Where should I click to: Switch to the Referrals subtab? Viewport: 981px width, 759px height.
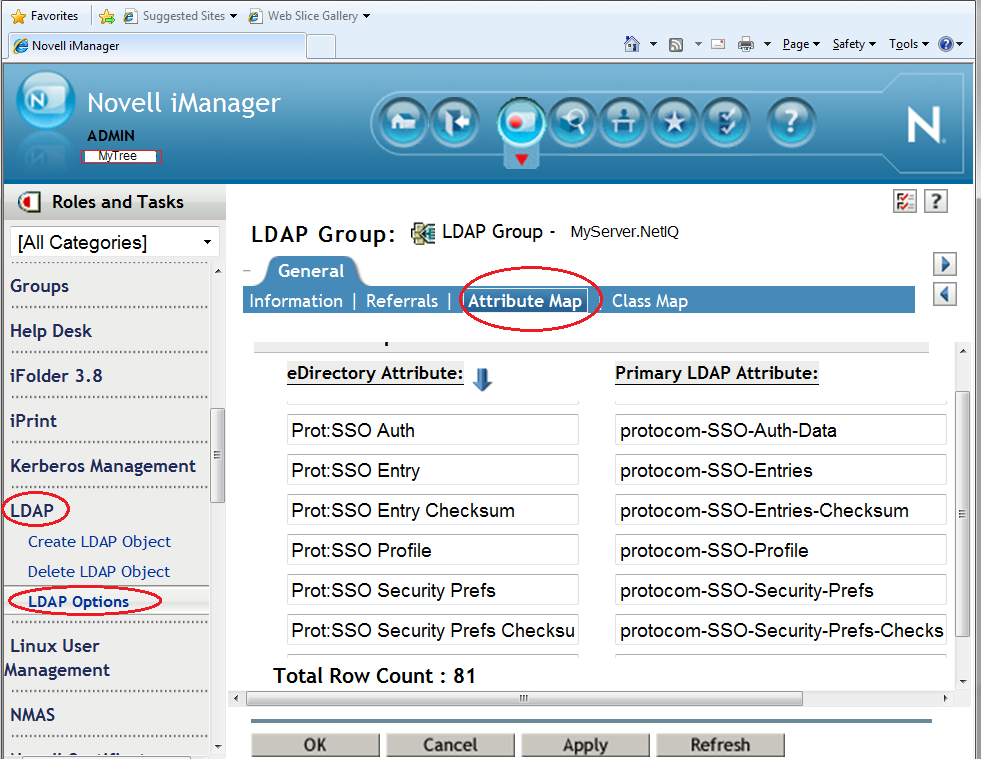click(402, 301)
